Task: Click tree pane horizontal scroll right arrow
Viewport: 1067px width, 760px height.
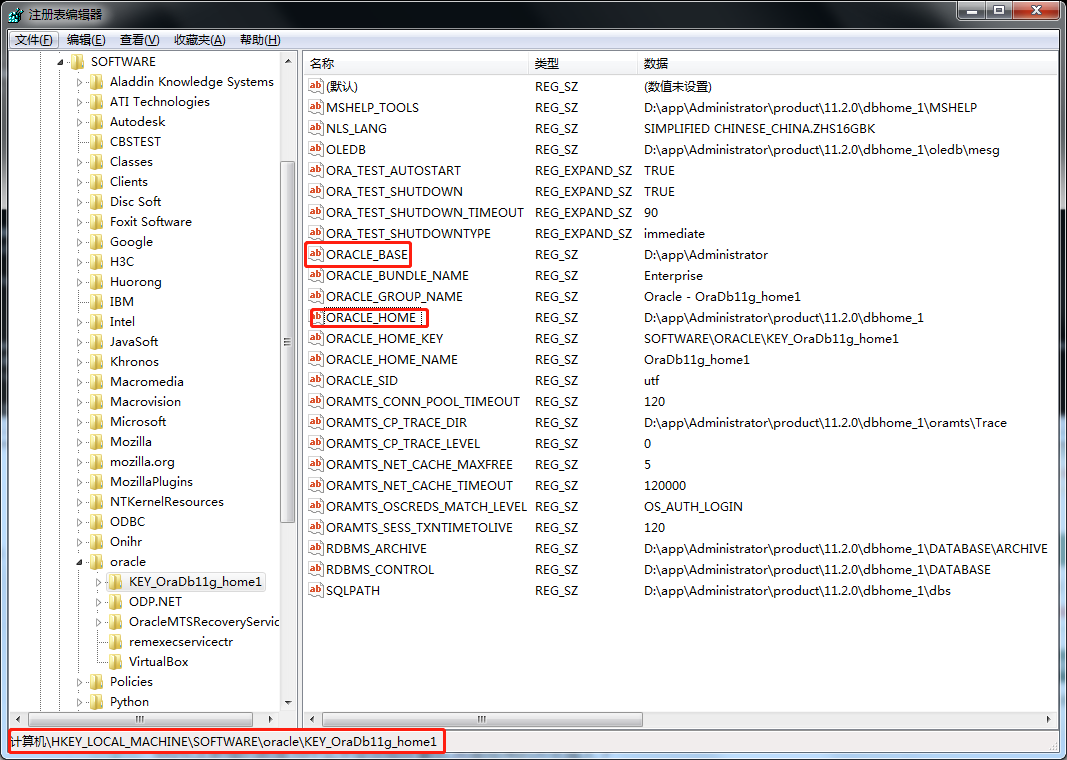Action: (271, 719)
